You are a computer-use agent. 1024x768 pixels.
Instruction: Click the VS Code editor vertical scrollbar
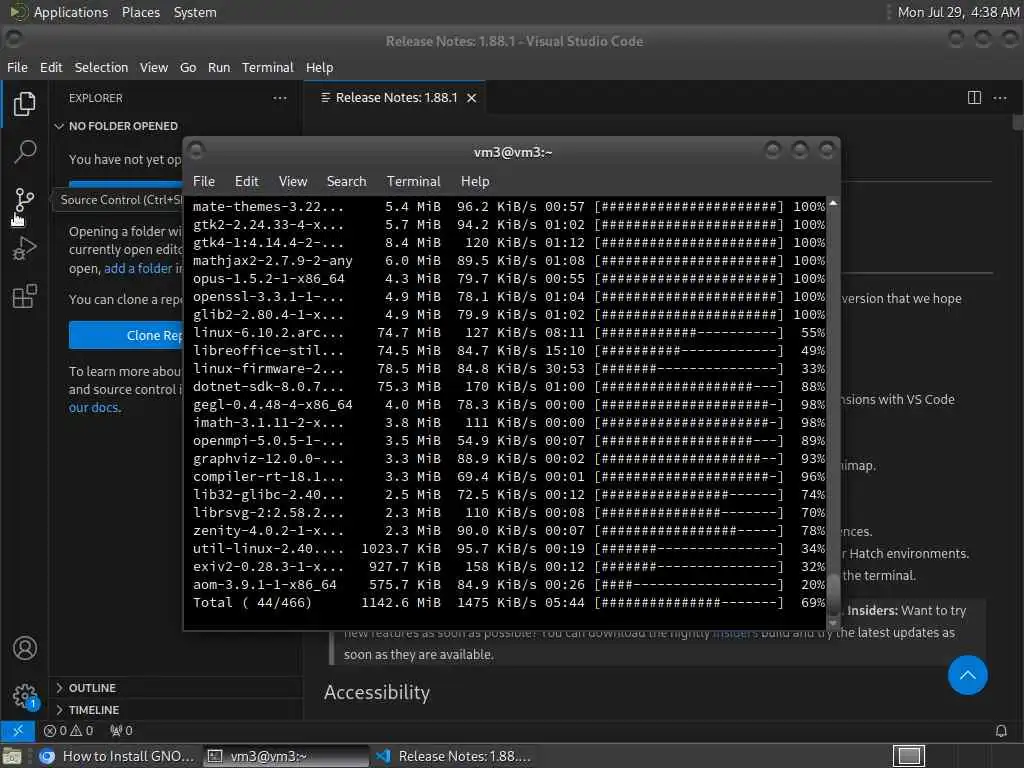click(1017, 121)
